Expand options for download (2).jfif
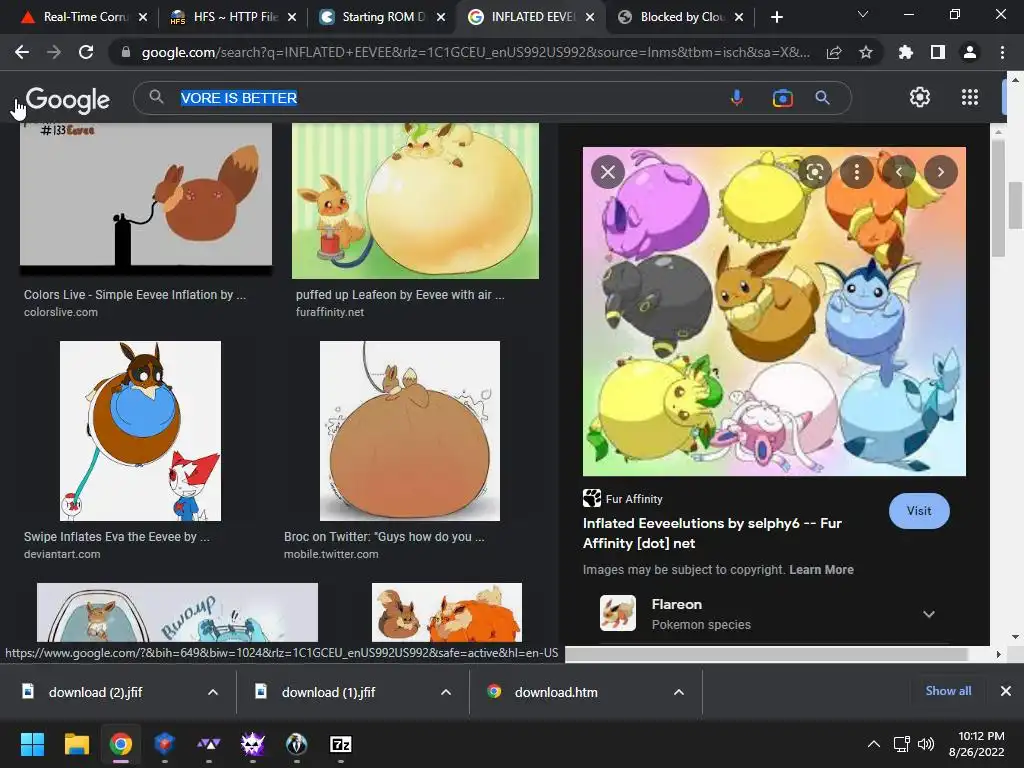1024x768 pixels. [x=213, y=692]
